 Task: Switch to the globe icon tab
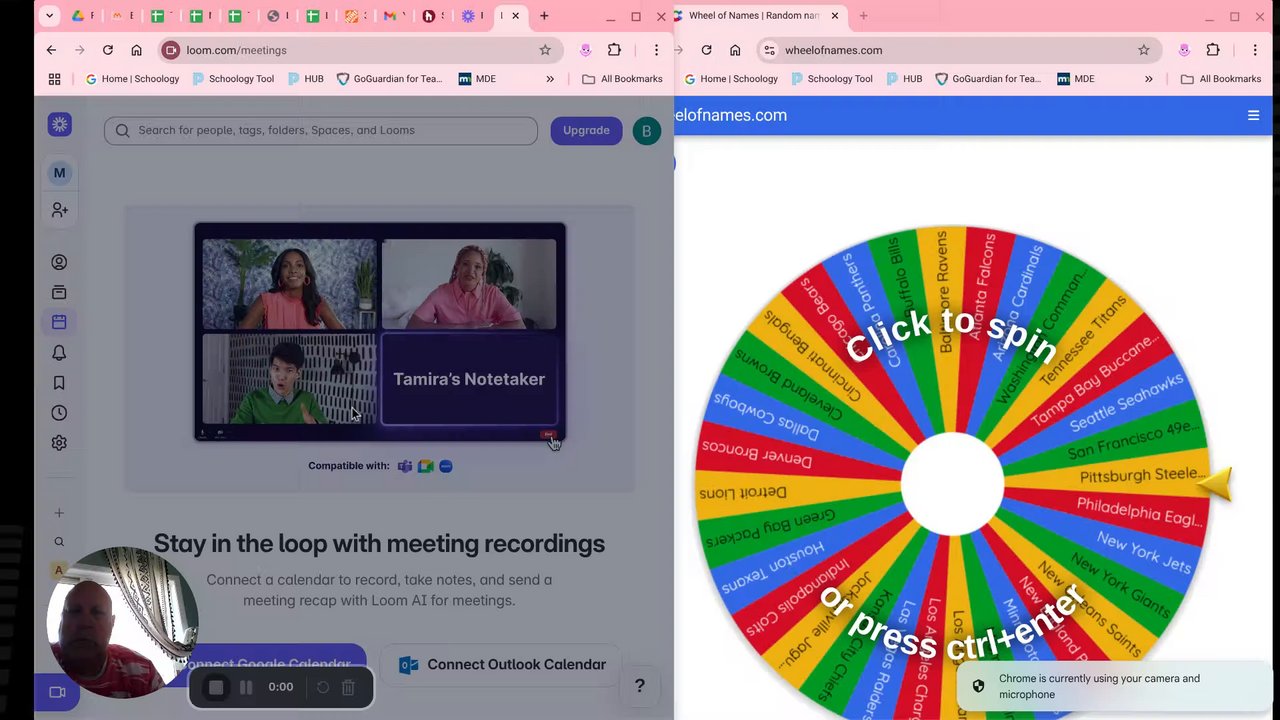pos(273,16)
